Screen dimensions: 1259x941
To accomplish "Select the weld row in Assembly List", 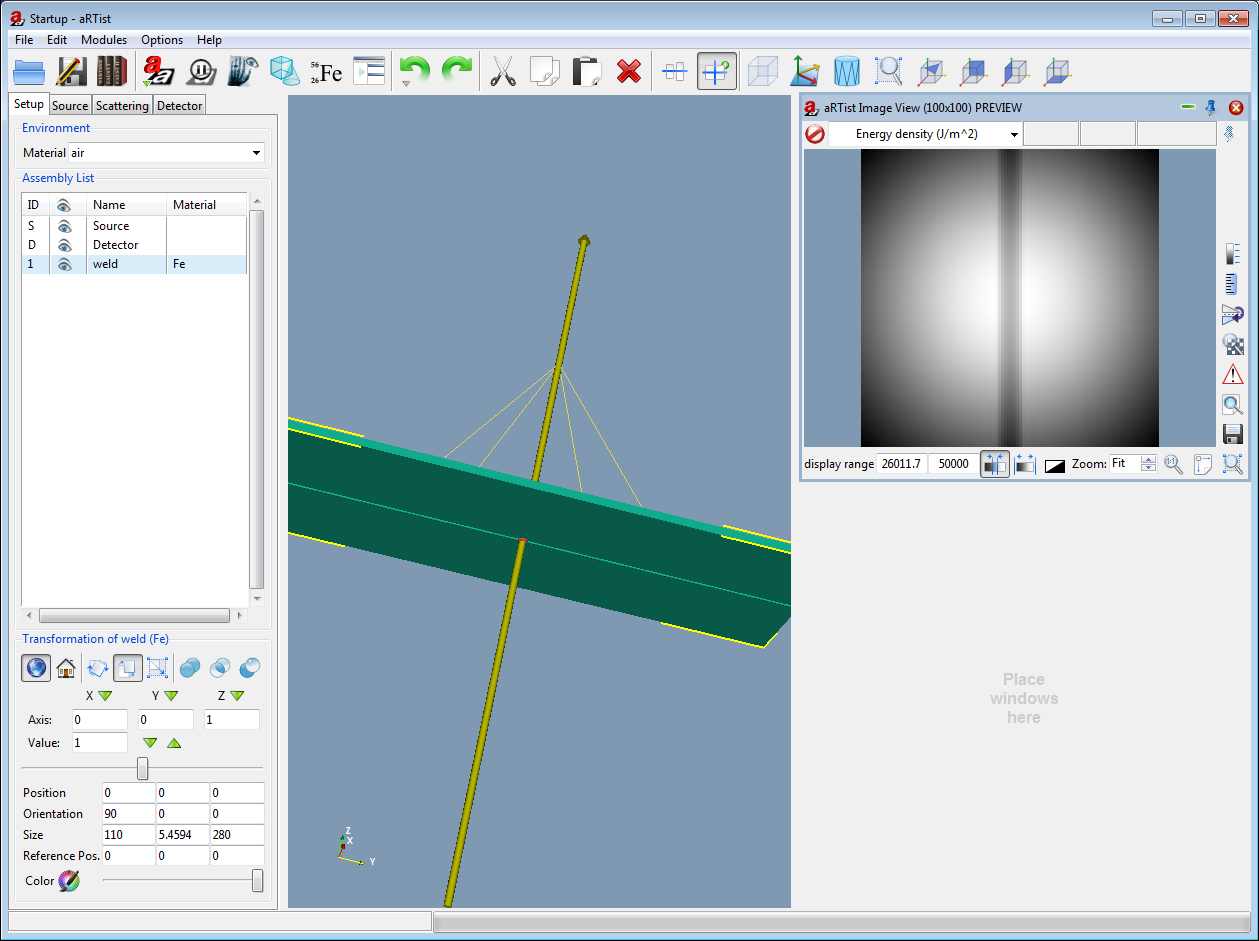I will click(134, 264).
